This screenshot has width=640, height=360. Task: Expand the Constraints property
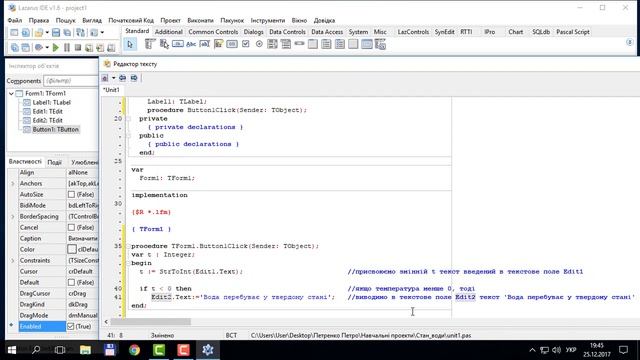coord(12,260)
